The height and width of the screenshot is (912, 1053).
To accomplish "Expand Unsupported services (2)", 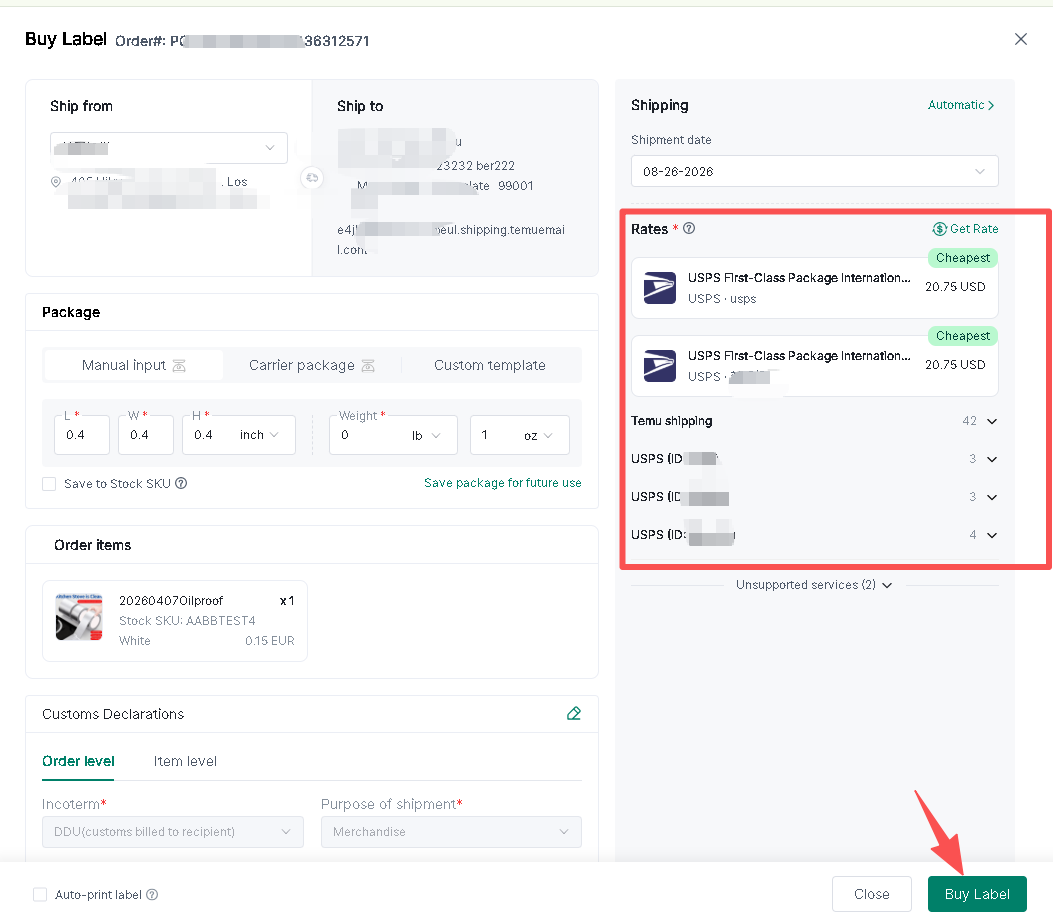I will (814, 585).
